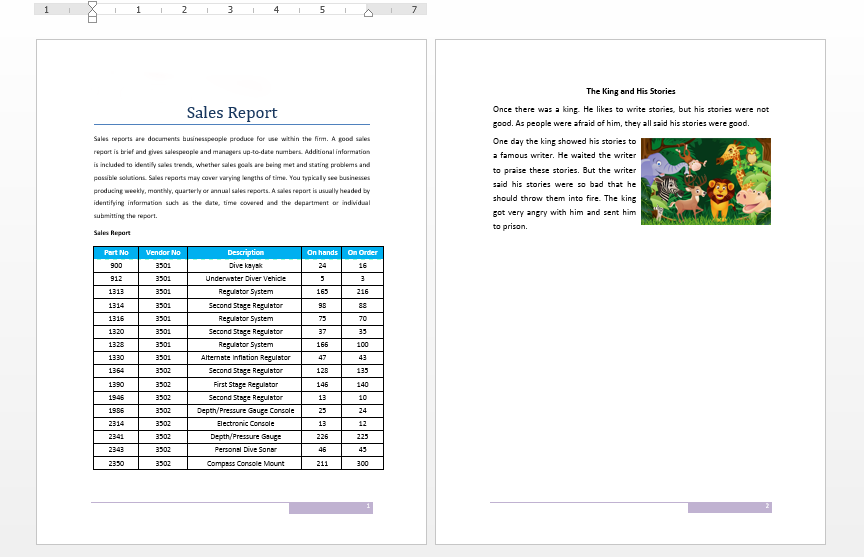864x557 pixels.
Task: Select the First Line Indent marker on ruler
Action: [93, 6]
